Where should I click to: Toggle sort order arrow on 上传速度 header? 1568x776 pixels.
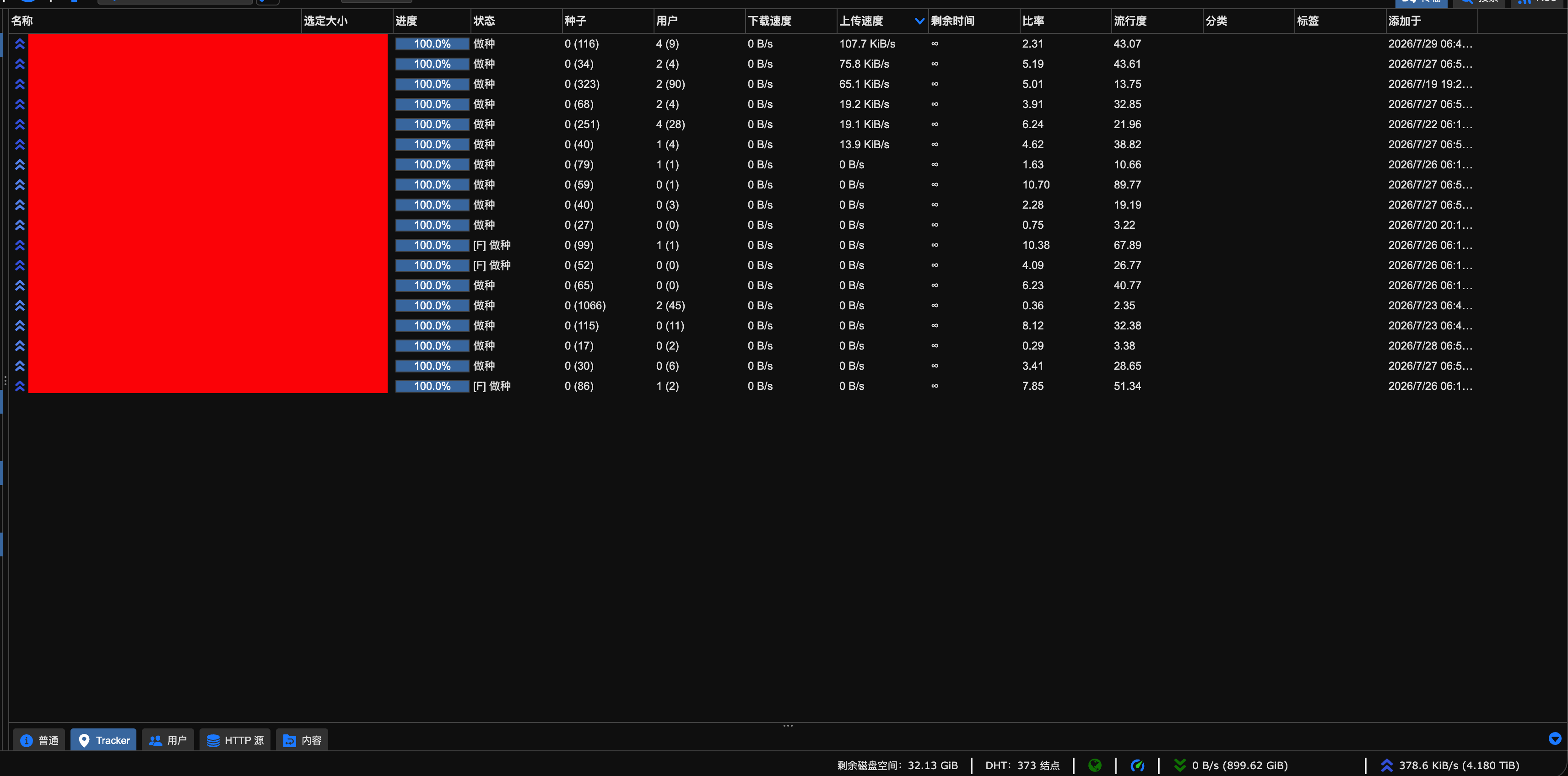[919, 21]
